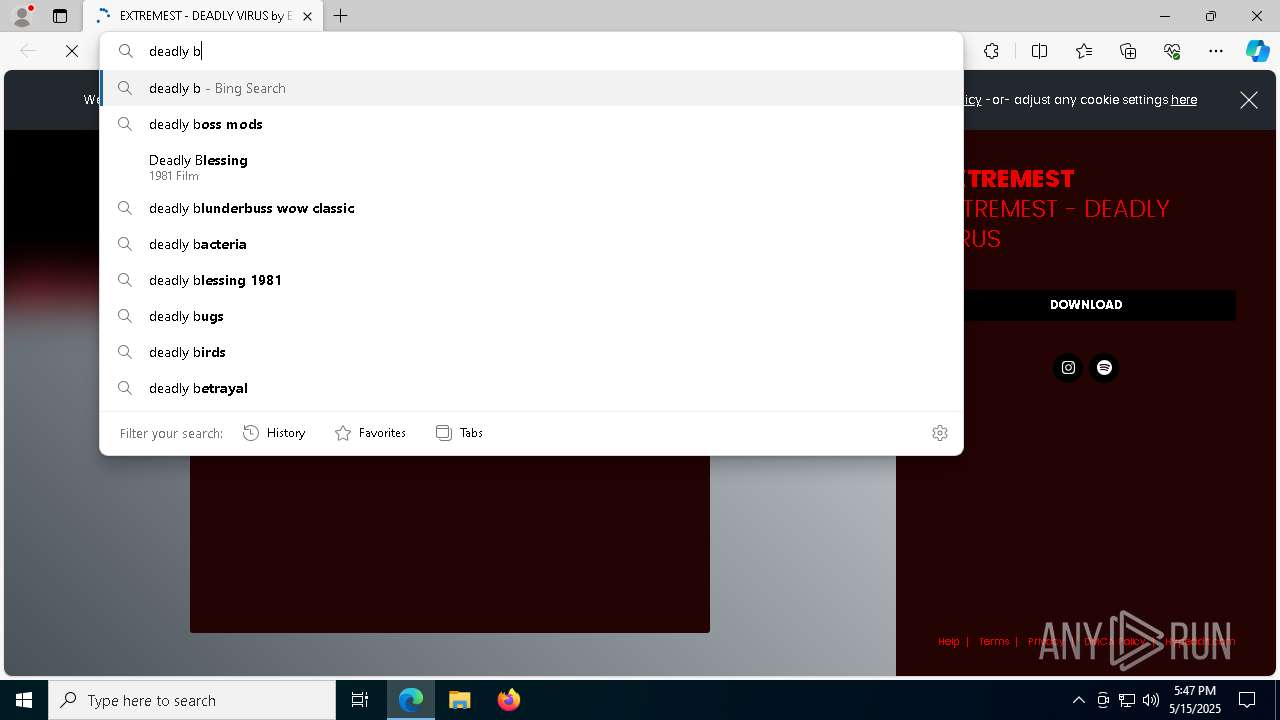Toggle split screen view icon
This screenshot has width=1280, height=720.
coord(1039,51)
